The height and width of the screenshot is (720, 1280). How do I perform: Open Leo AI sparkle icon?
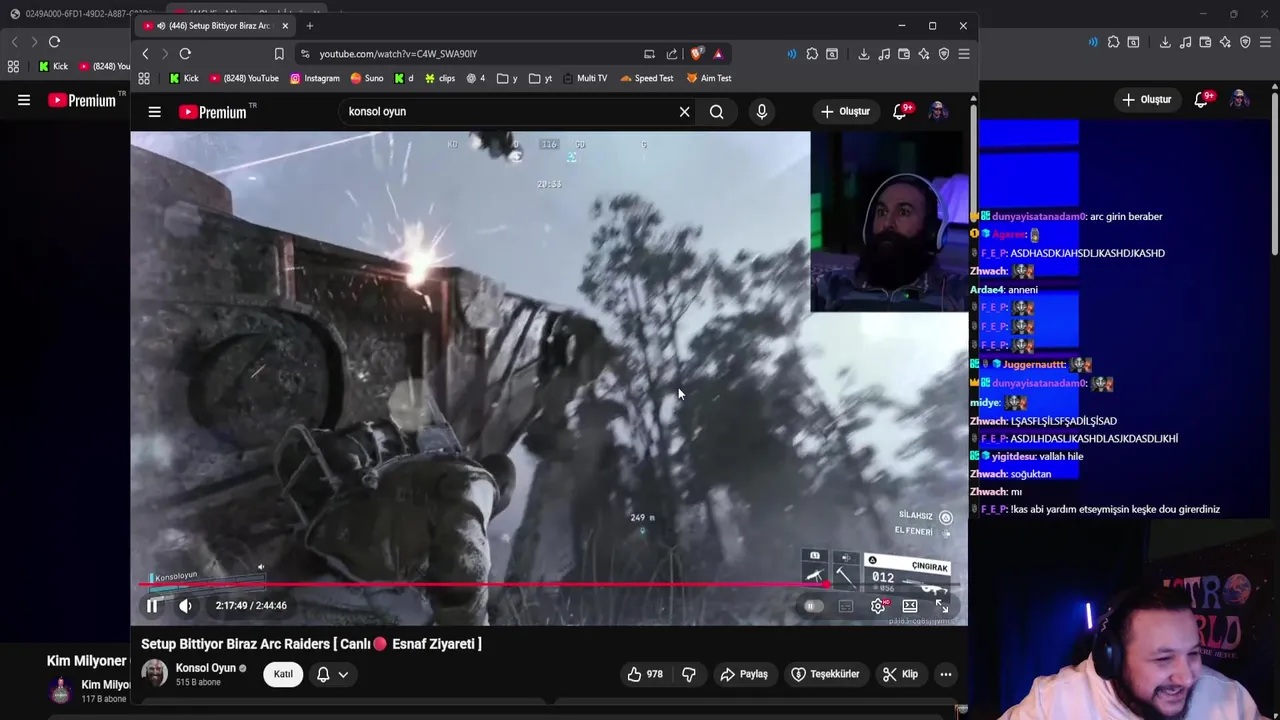point(924,54)
